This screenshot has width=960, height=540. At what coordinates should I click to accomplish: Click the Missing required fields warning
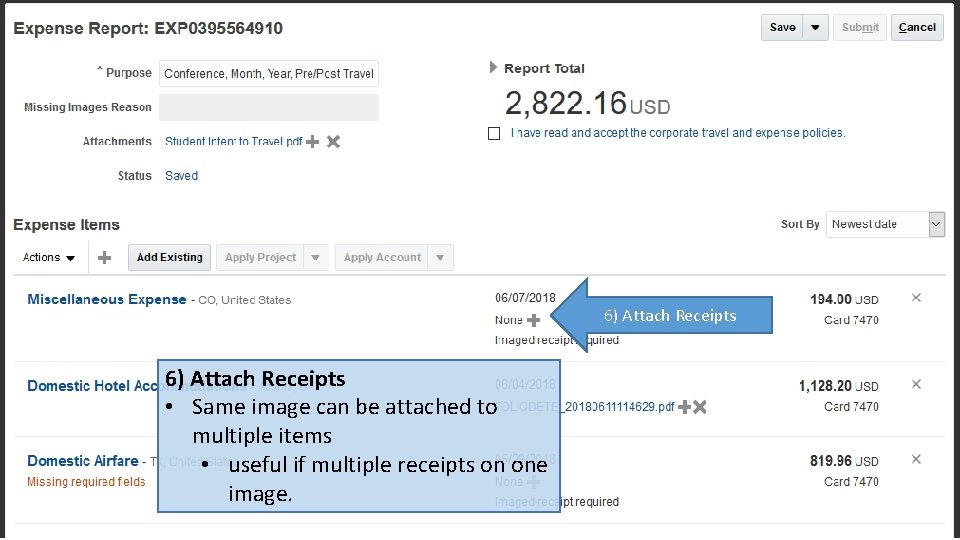pos(86,482)
